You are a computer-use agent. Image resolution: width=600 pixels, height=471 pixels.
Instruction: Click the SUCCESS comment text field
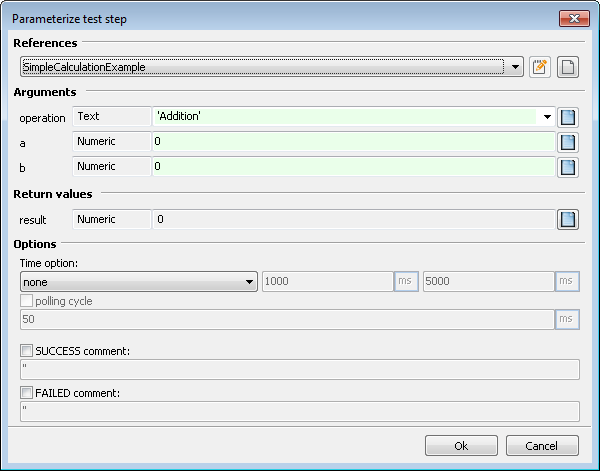[300, 369]
